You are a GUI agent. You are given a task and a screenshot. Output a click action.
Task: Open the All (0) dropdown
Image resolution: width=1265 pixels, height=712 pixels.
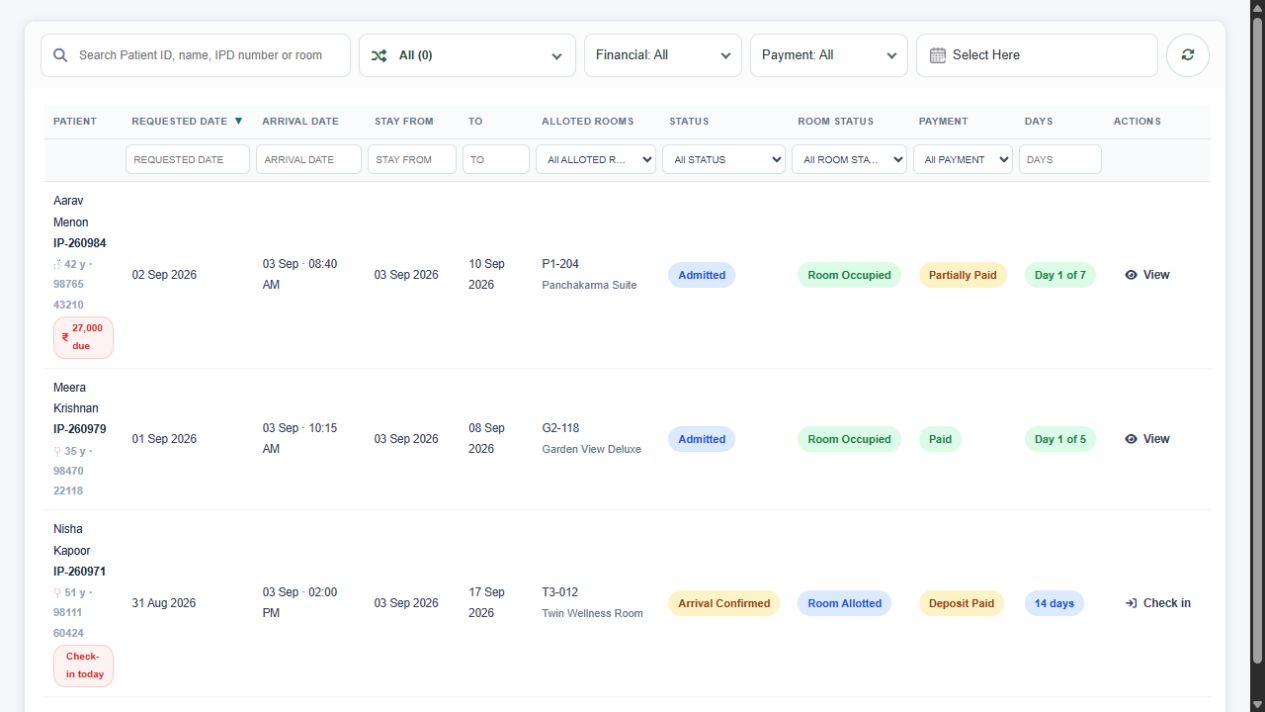point(467,55)
